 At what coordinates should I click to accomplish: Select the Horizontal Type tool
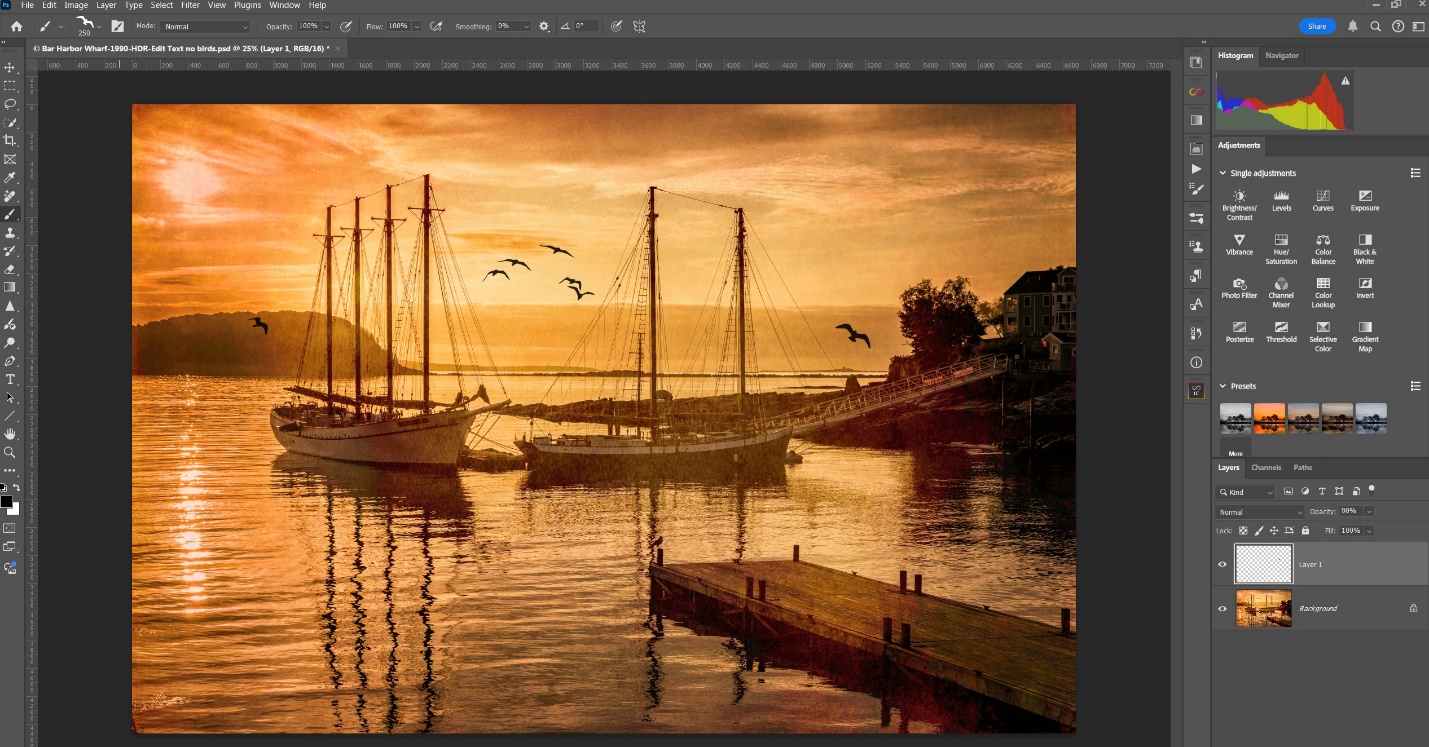pos(10,379)
